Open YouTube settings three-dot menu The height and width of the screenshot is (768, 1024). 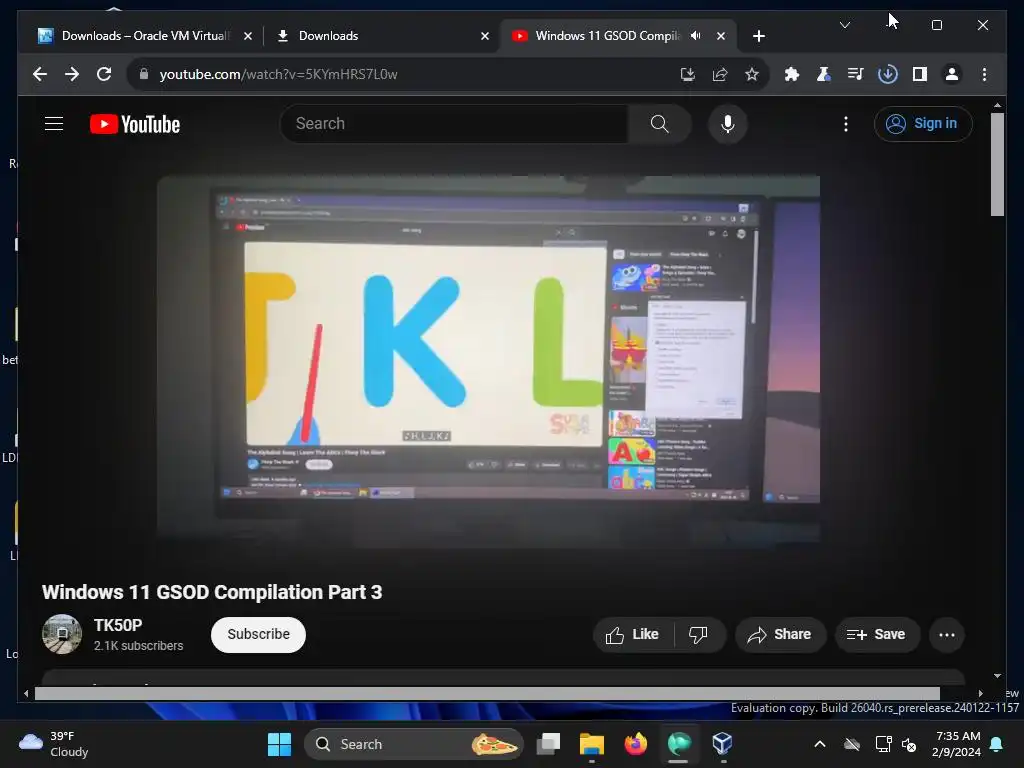point(846,123)
